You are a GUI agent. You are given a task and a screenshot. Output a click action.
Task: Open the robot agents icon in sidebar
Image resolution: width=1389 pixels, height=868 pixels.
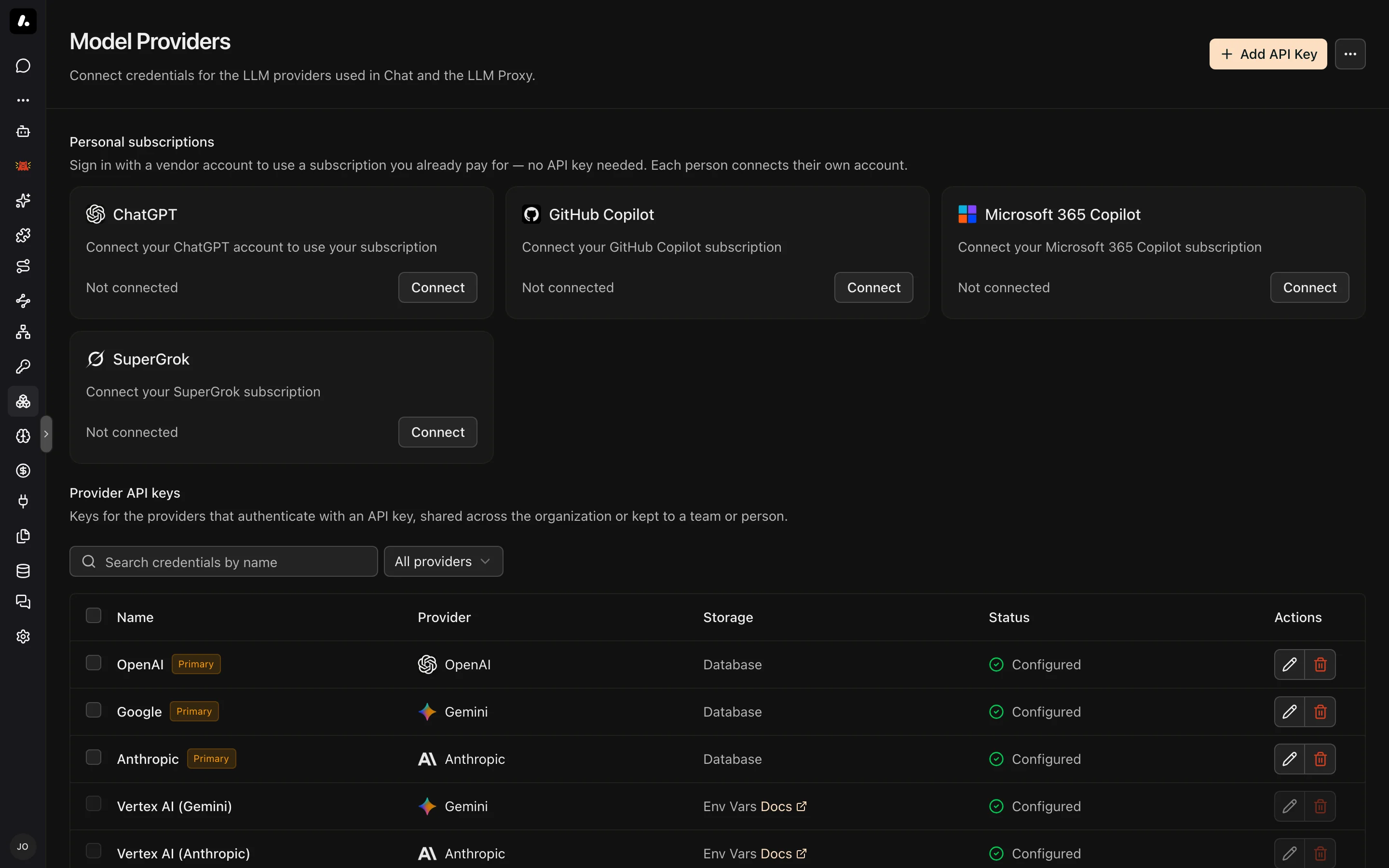pos(23,132)
